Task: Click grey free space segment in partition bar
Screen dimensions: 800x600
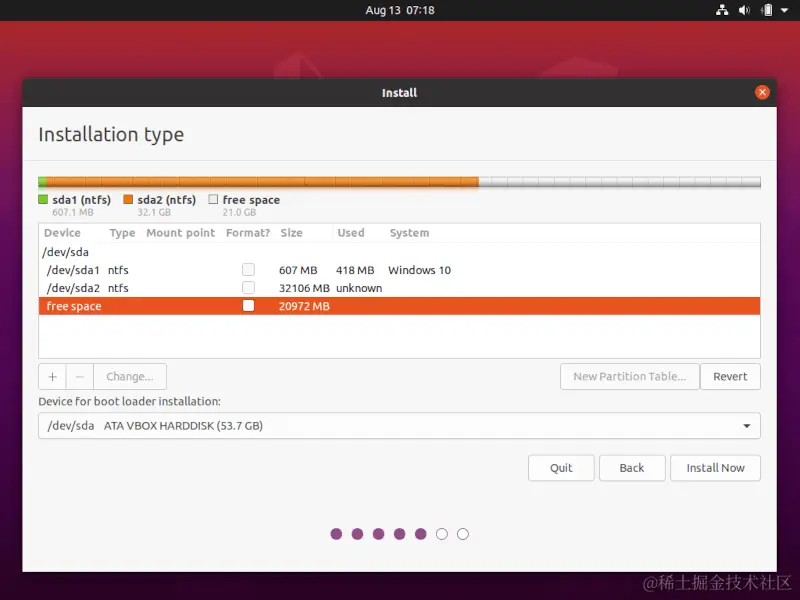Action: (619, 182)
